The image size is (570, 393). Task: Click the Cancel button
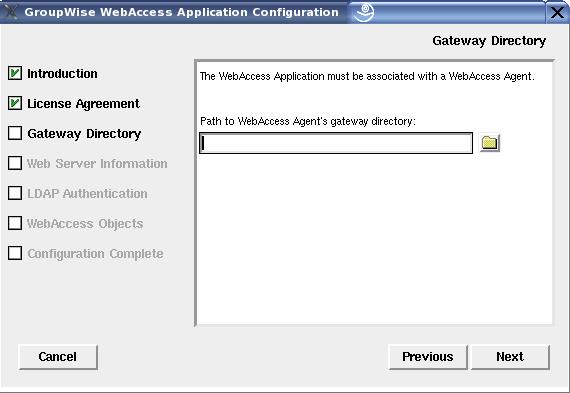pos(58,357)
